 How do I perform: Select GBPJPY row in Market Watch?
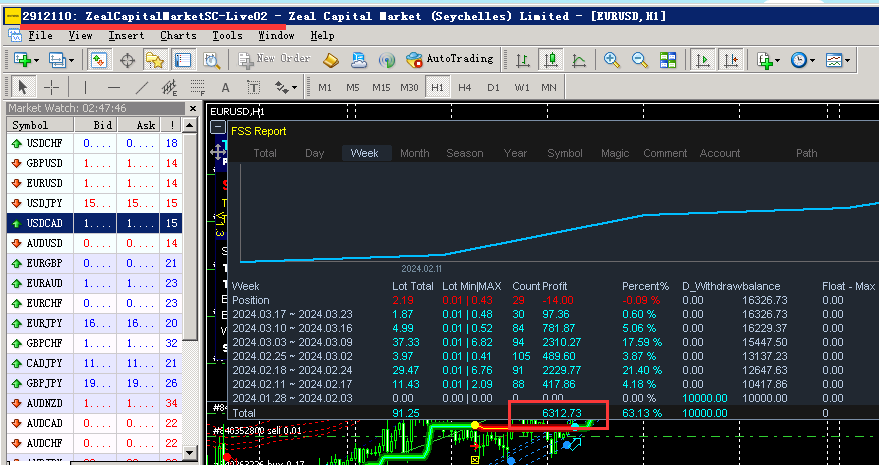point(95,384)
